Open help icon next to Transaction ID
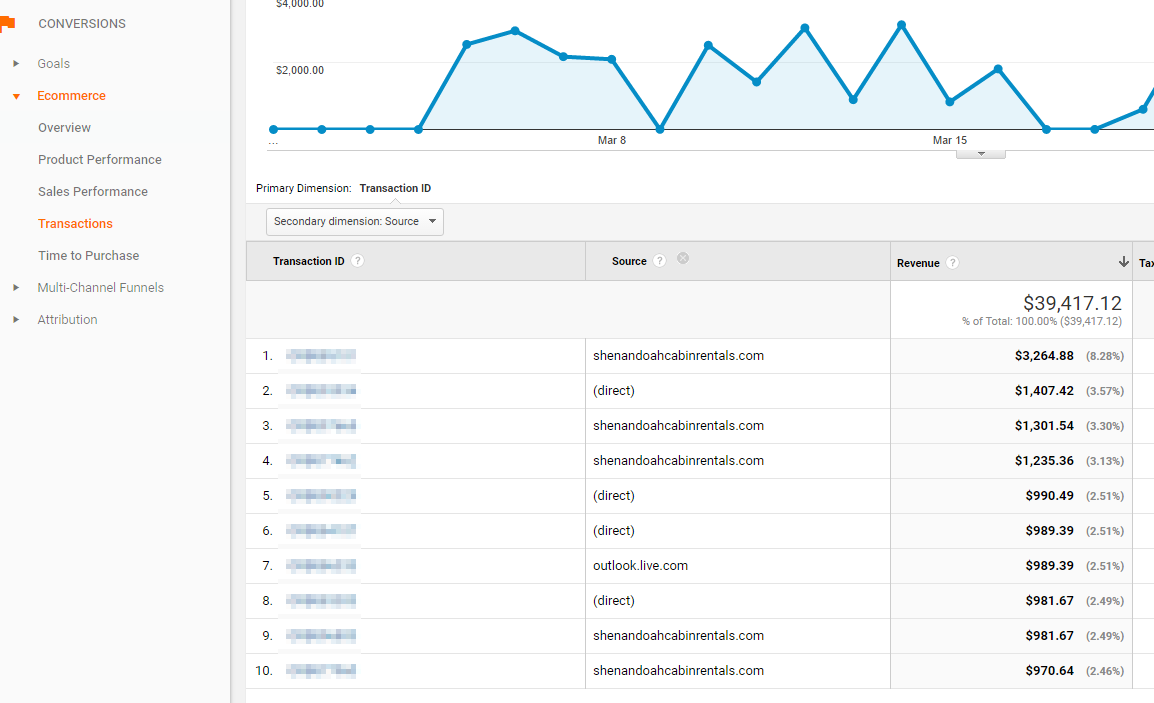This screenshot has height=703, width=1154. point(358,261)
